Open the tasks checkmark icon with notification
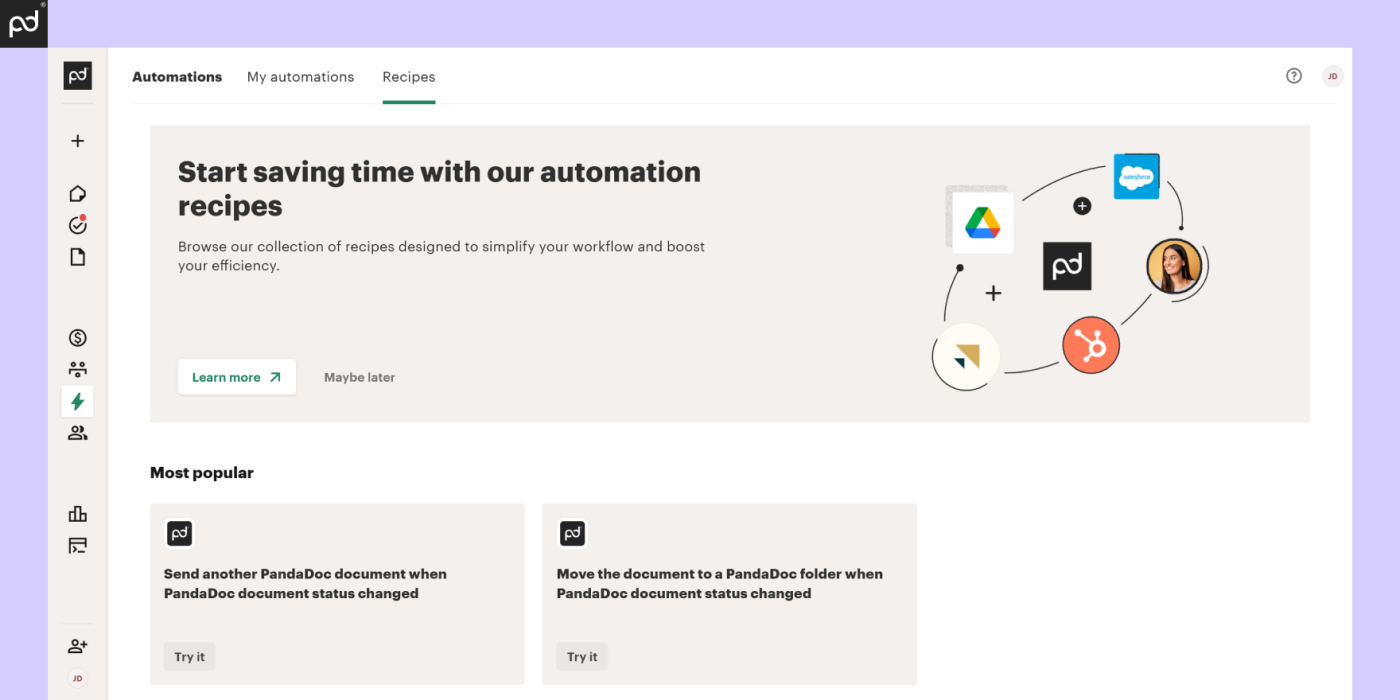 point(77,225)
